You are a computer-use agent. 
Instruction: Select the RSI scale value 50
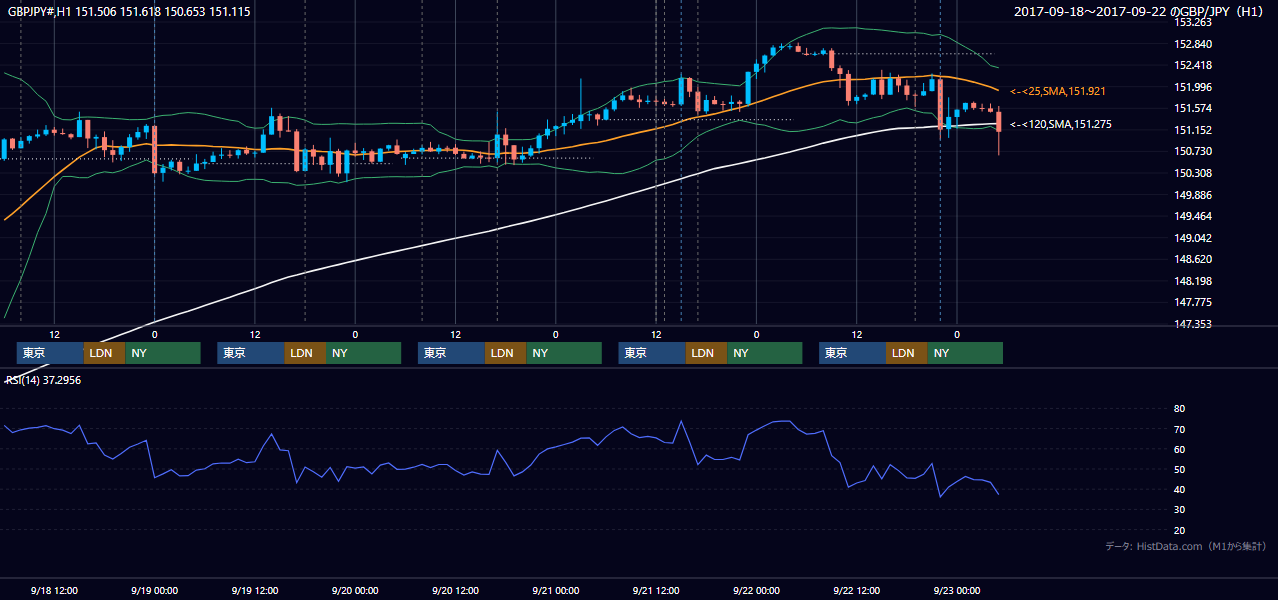[x=1180, y=469]
